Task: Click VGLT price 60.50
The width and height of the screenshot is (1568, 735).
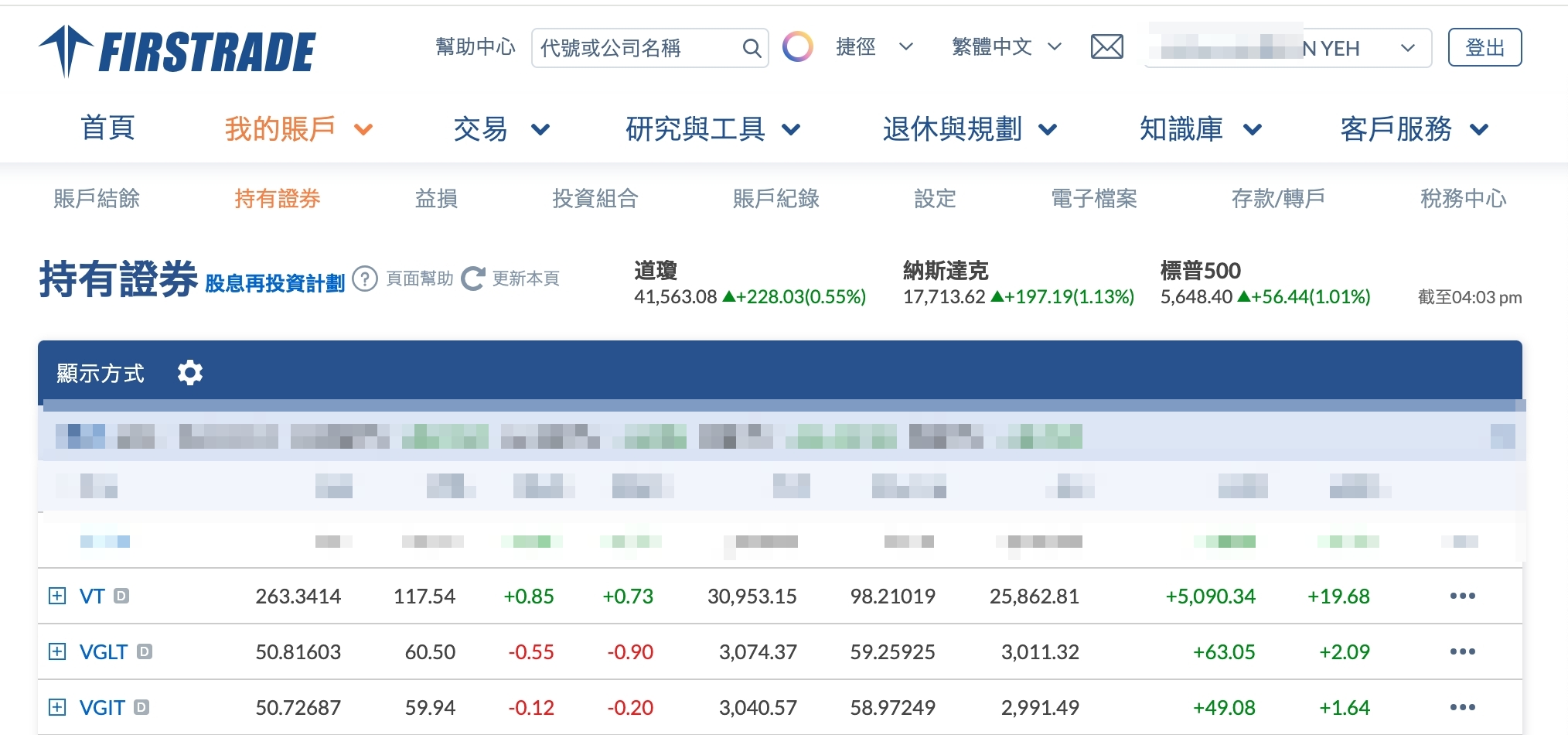Action: (431, 652)
